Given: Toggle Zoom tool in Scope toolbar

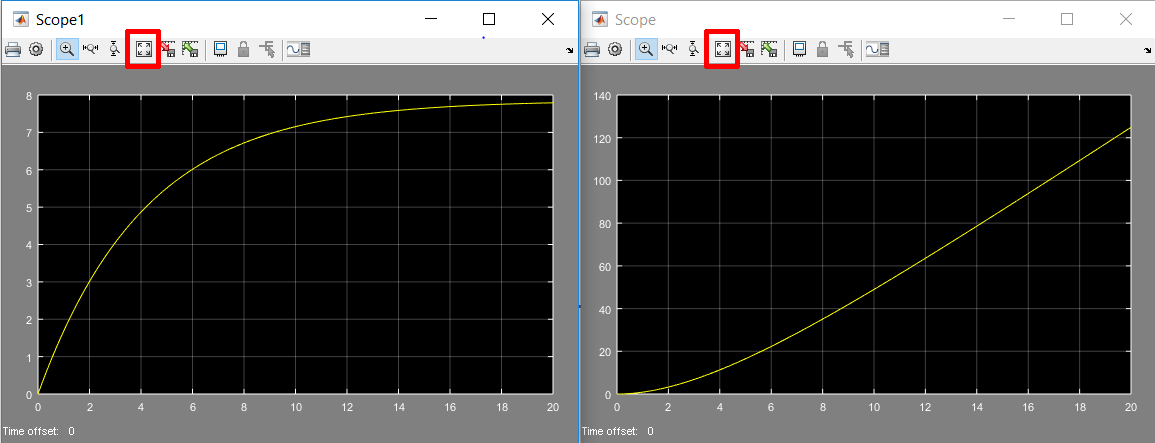Looking at the screenshot, I should [646, 49].
